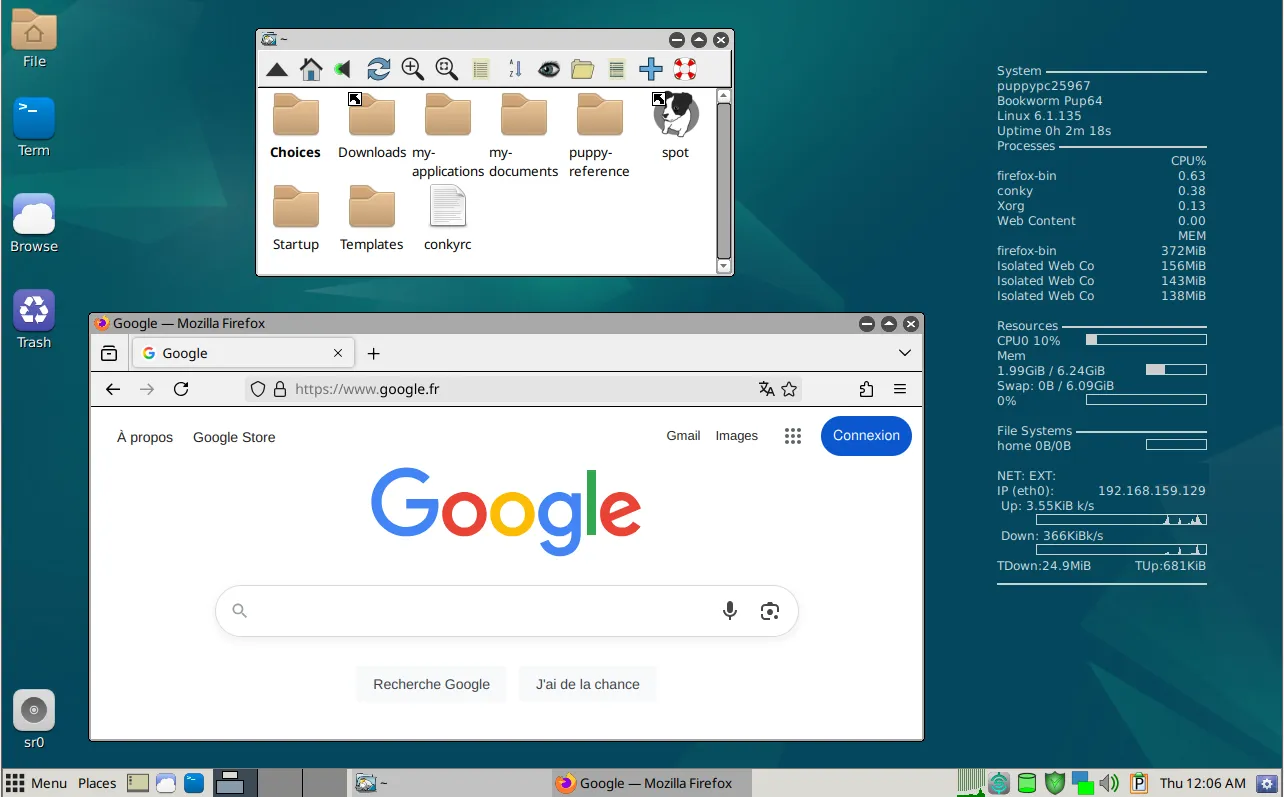Click the scrollbar down arrow in file manager

pyautogui.click(x=724, y=267)
